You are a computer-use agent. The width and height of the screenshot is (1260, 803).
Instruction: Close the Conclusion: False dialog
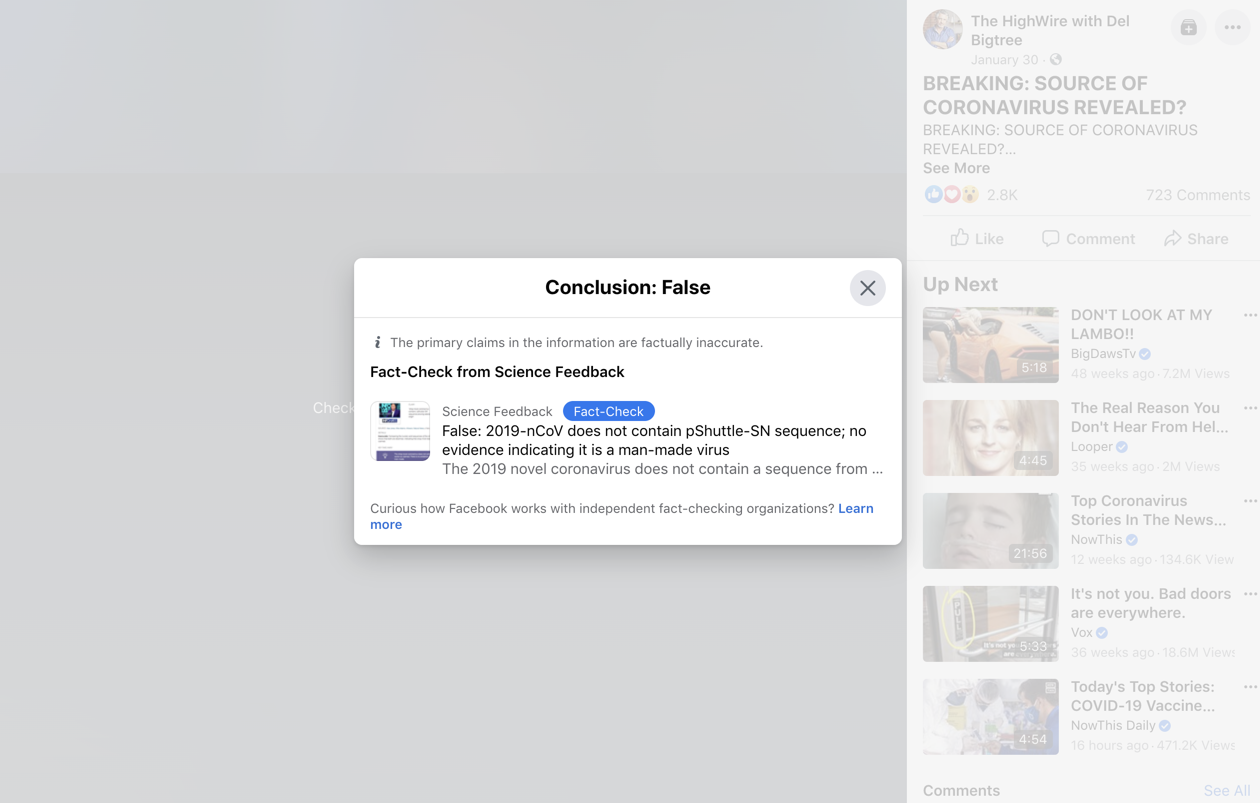click(x=867, y=288)
